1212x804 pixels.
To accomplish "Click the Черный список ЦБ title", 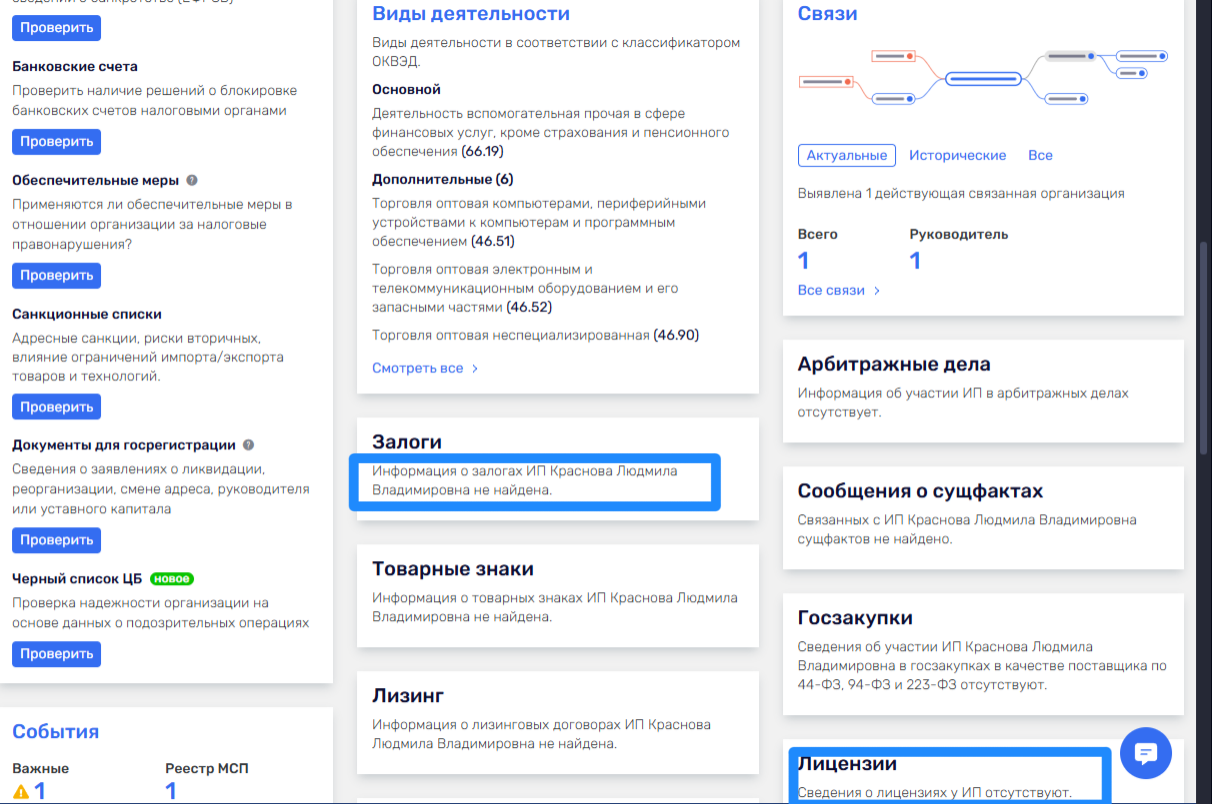I will [x=77, y=578].
